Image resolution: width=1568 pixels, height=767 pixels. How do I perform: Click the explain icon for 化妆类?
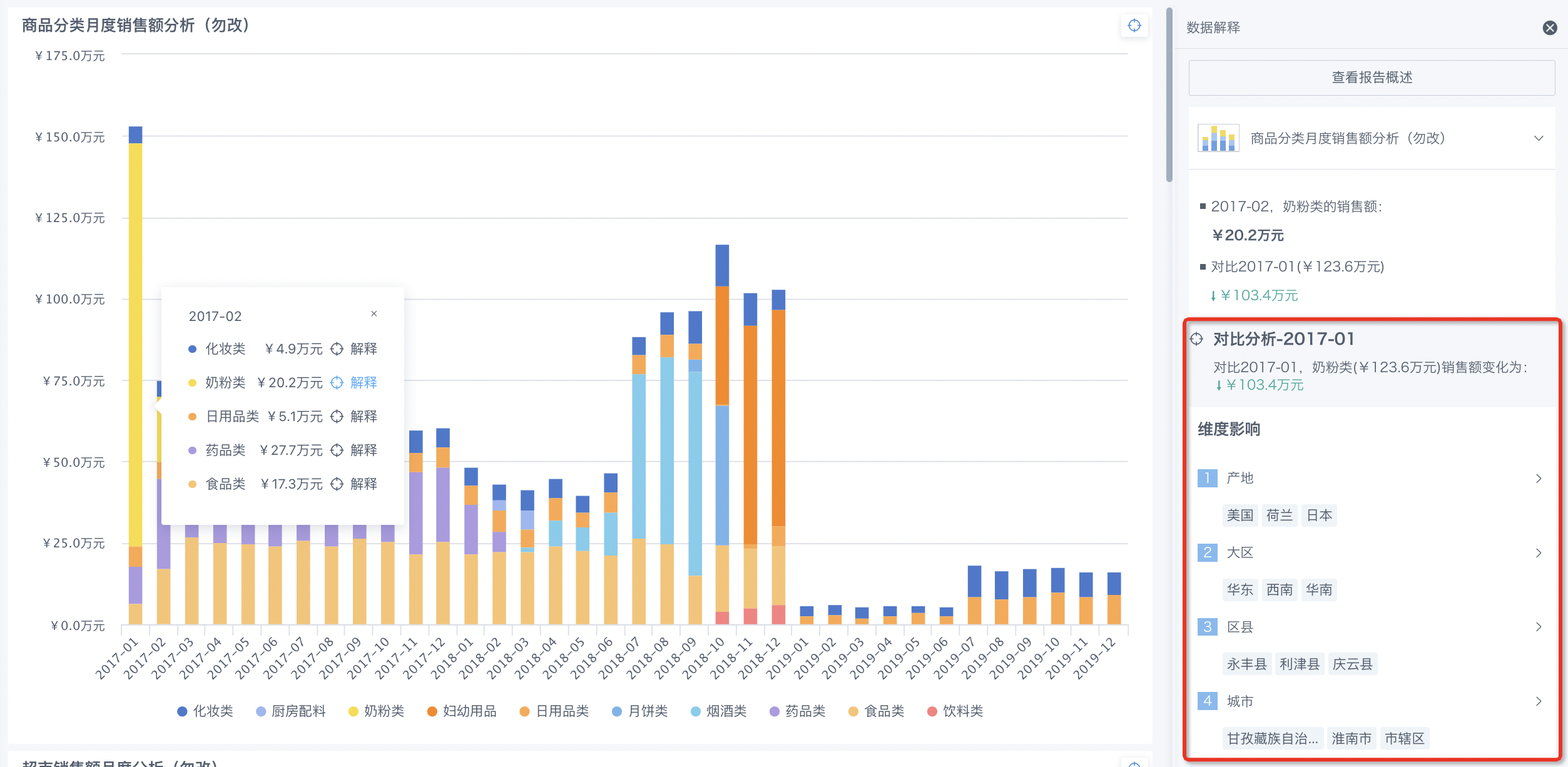(x=337, y=348)
